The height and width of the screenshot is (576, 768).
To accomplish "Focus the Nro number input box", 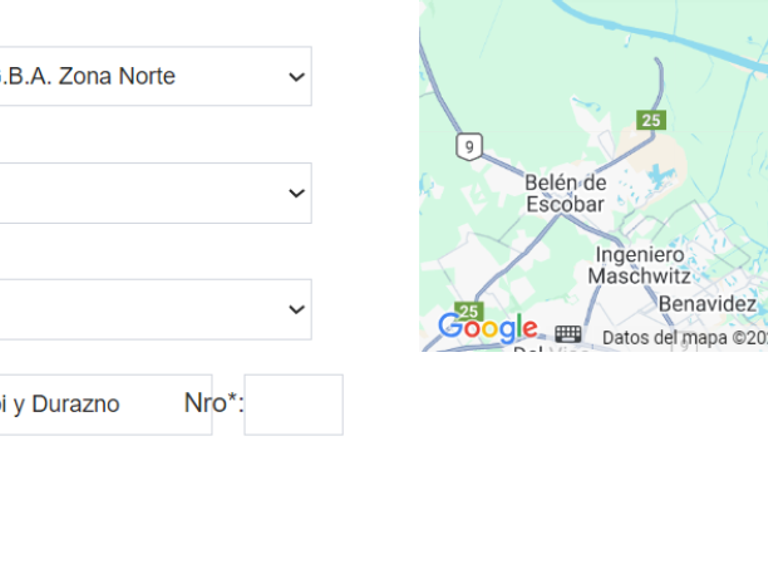I will [293, 404].
